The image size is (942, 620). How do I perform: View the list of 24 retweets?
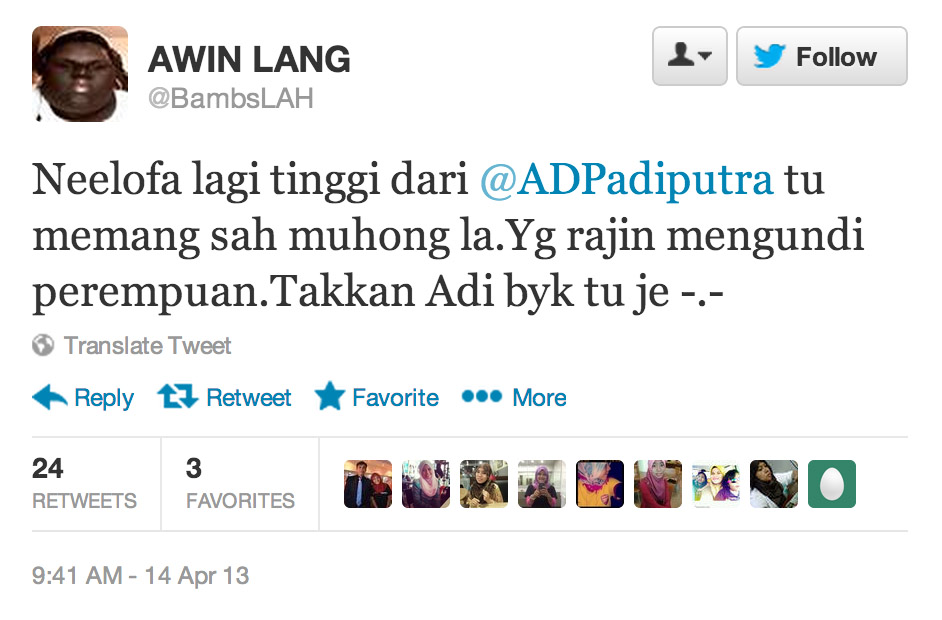pyautogui.click(x=85, y=484)
